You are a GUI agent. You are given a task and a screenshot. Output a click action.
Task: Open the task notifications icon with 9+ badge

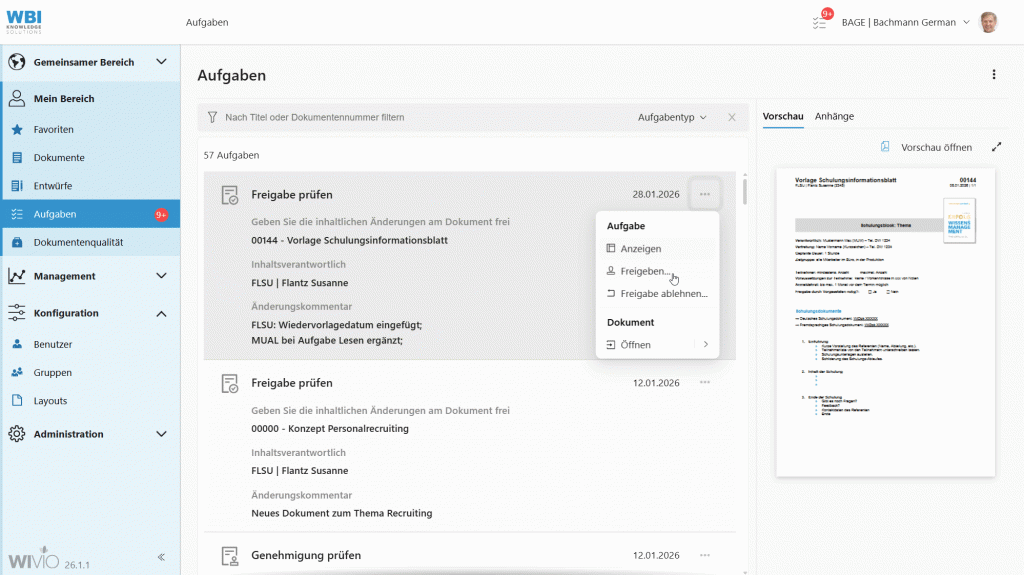pos(820,22)
